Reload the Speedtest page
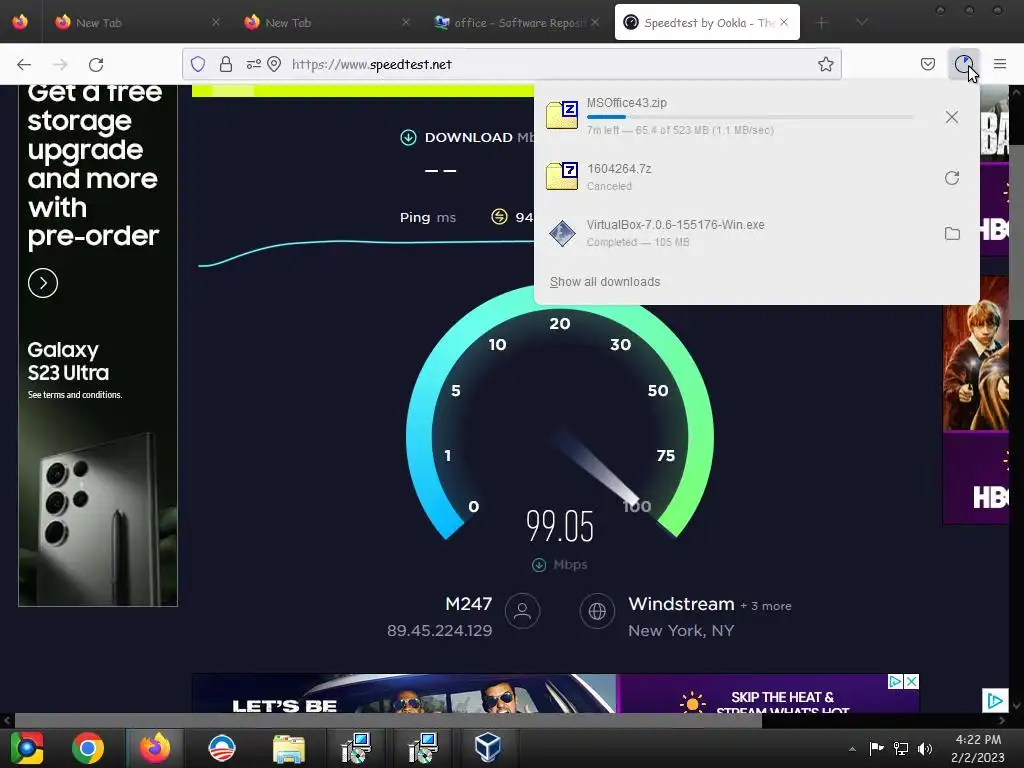This screenshot has width=1024, height=768. 96,64
